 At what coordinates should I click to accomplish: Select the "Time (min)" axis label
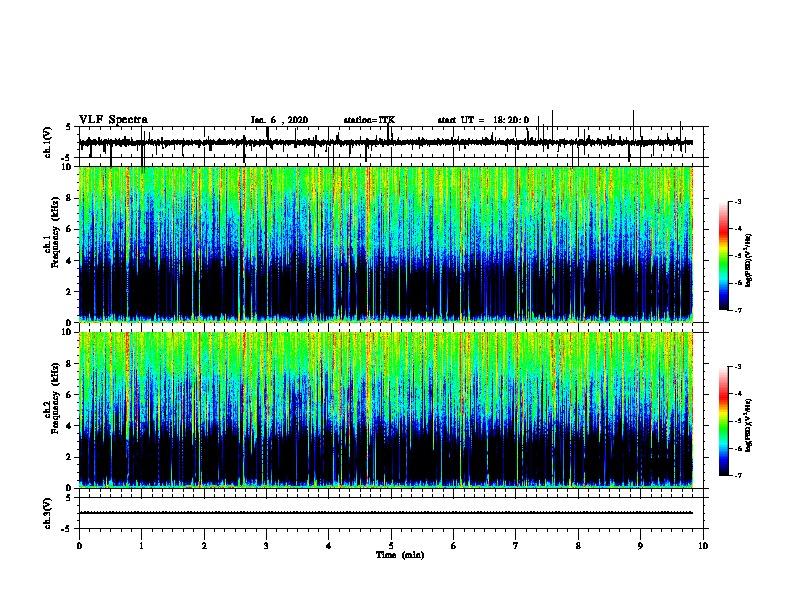pyautogui.click(x=400, y=555)
